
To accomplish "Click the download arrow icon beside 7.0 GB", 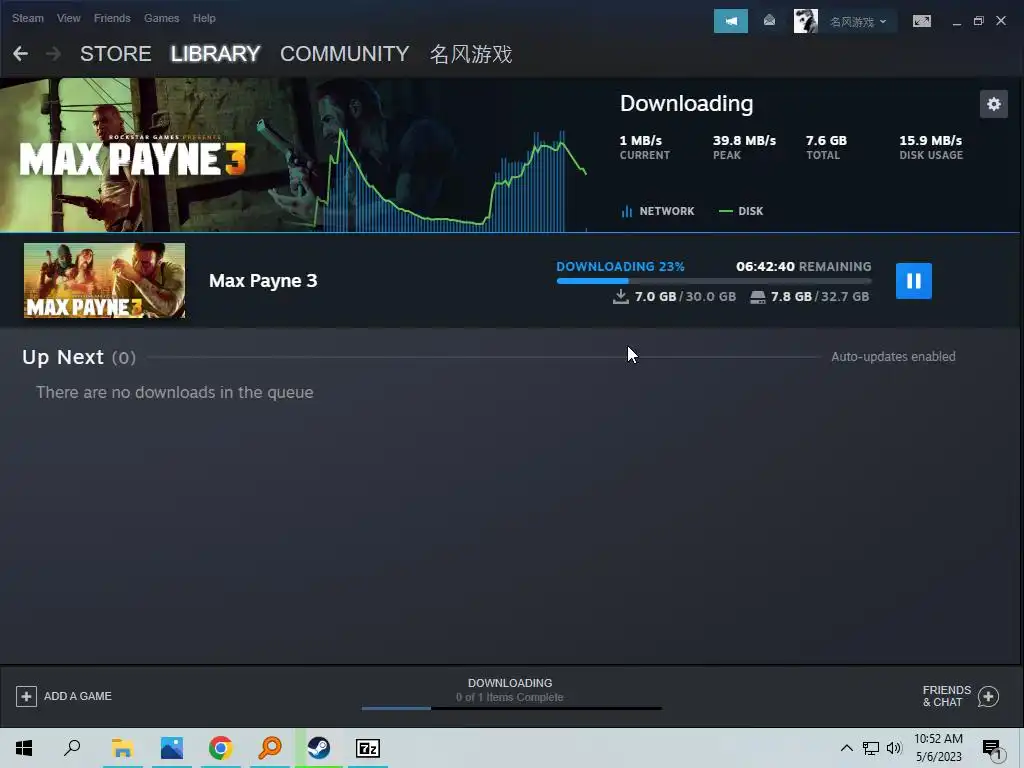I will [621, 296].
